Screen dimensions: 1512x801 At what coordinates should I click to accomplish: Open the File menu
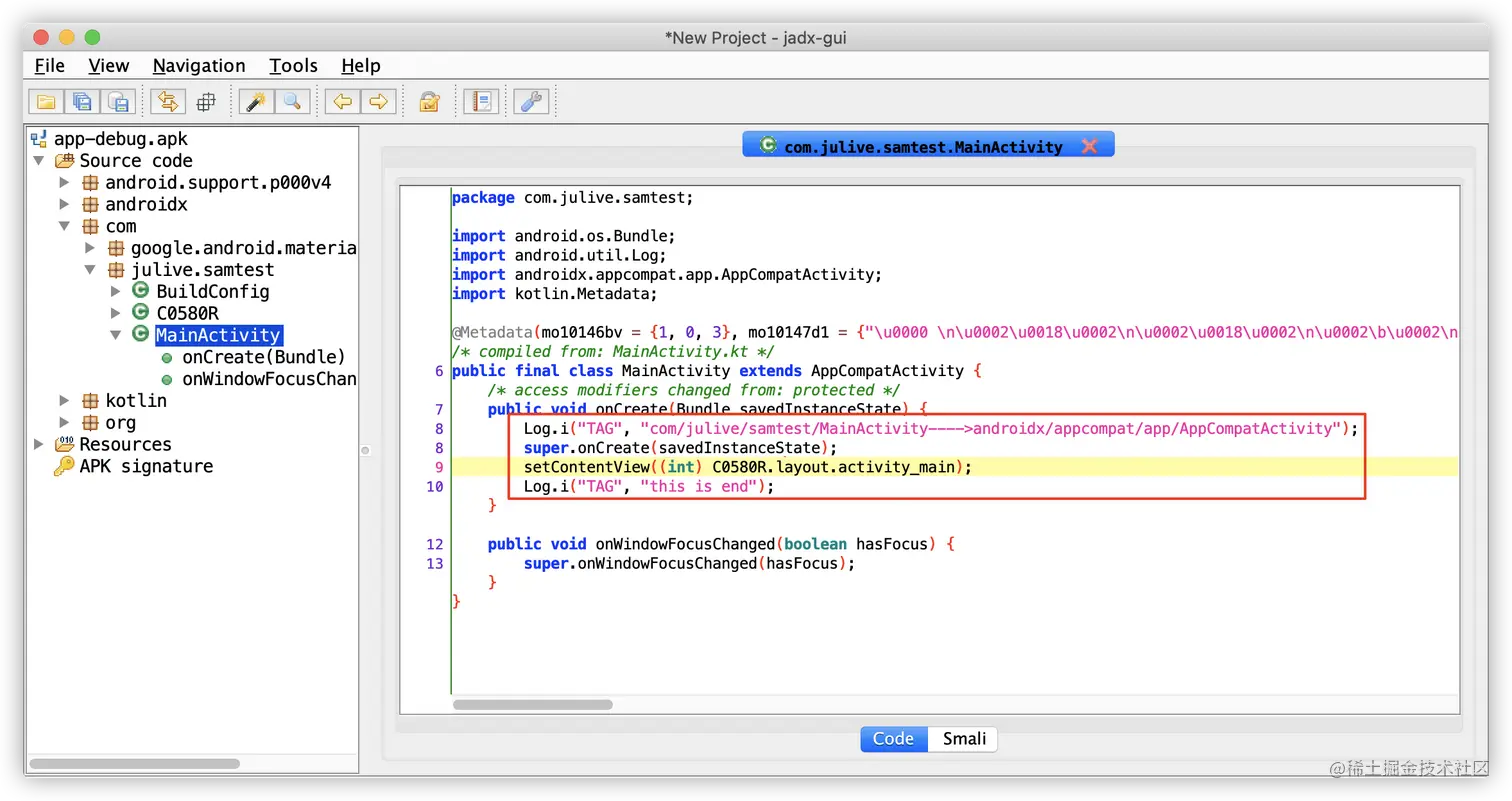(x=49, y=66)
